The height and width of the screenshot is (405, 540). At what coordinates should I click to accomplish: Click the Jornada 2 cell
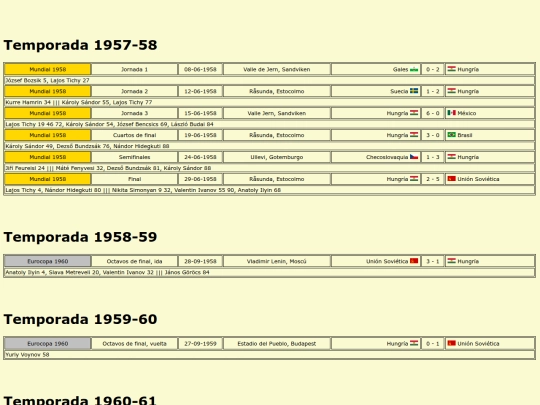point(134,91)
